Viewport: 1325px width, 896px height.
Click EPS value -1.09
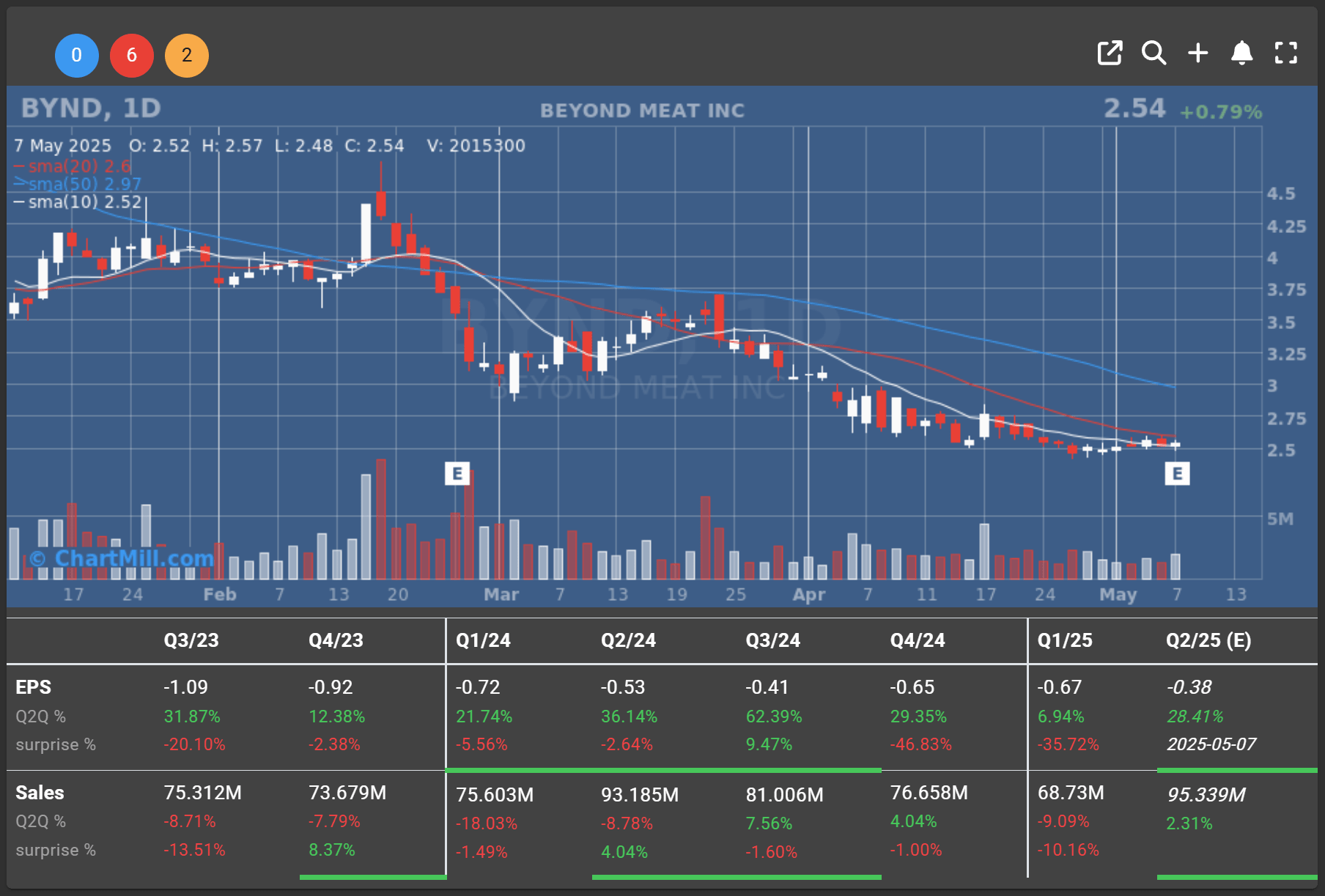click(x=185, y=687)
